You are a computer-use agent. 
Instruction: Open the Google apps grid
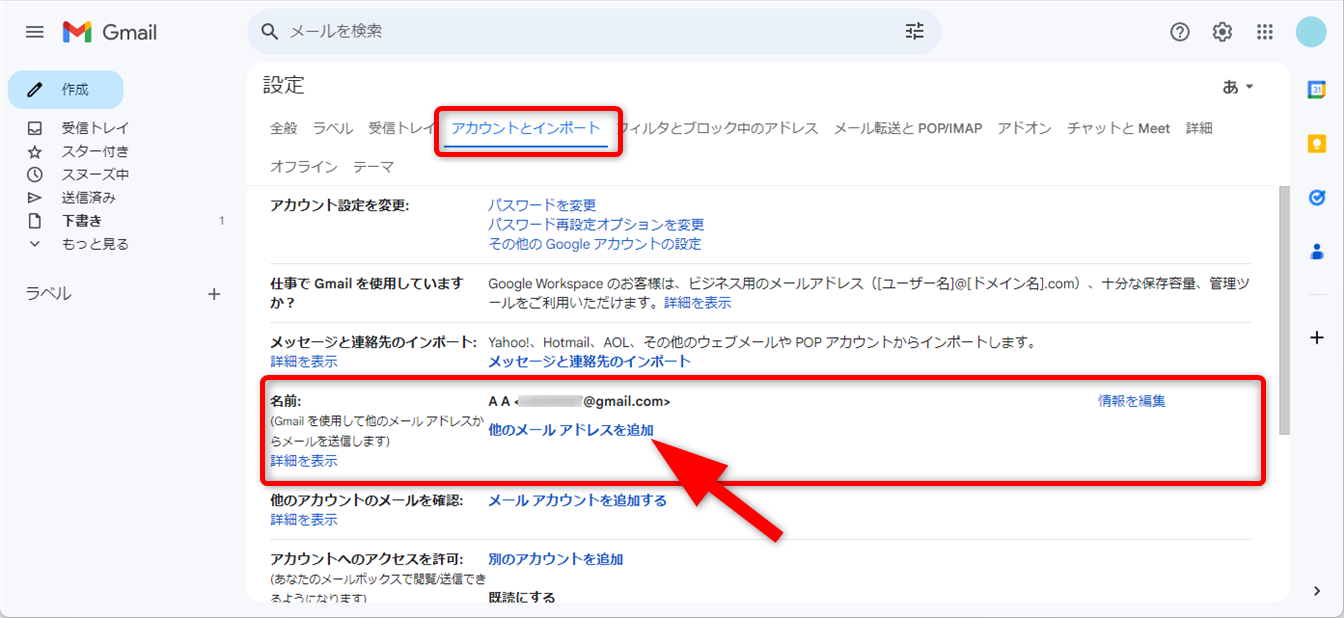coord(1265,32)
